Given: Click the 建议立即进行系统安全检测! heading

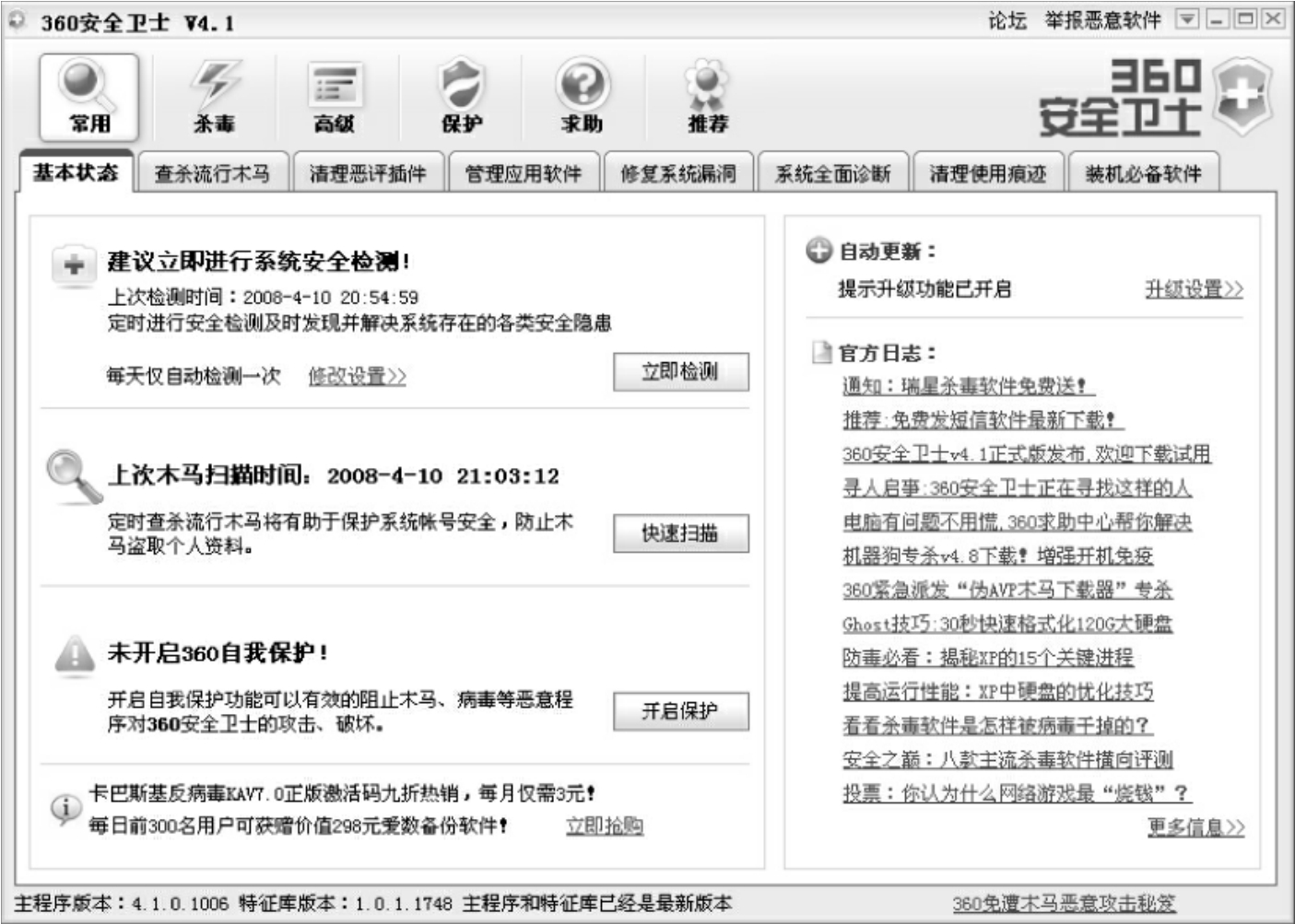Looking at the screenshot, I should point(259,262).
